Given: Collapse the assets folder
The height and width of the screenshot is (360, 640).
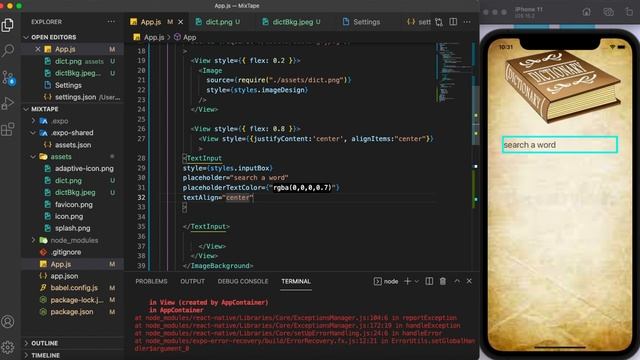Looking at the screenshot, I should click(72, 157).
